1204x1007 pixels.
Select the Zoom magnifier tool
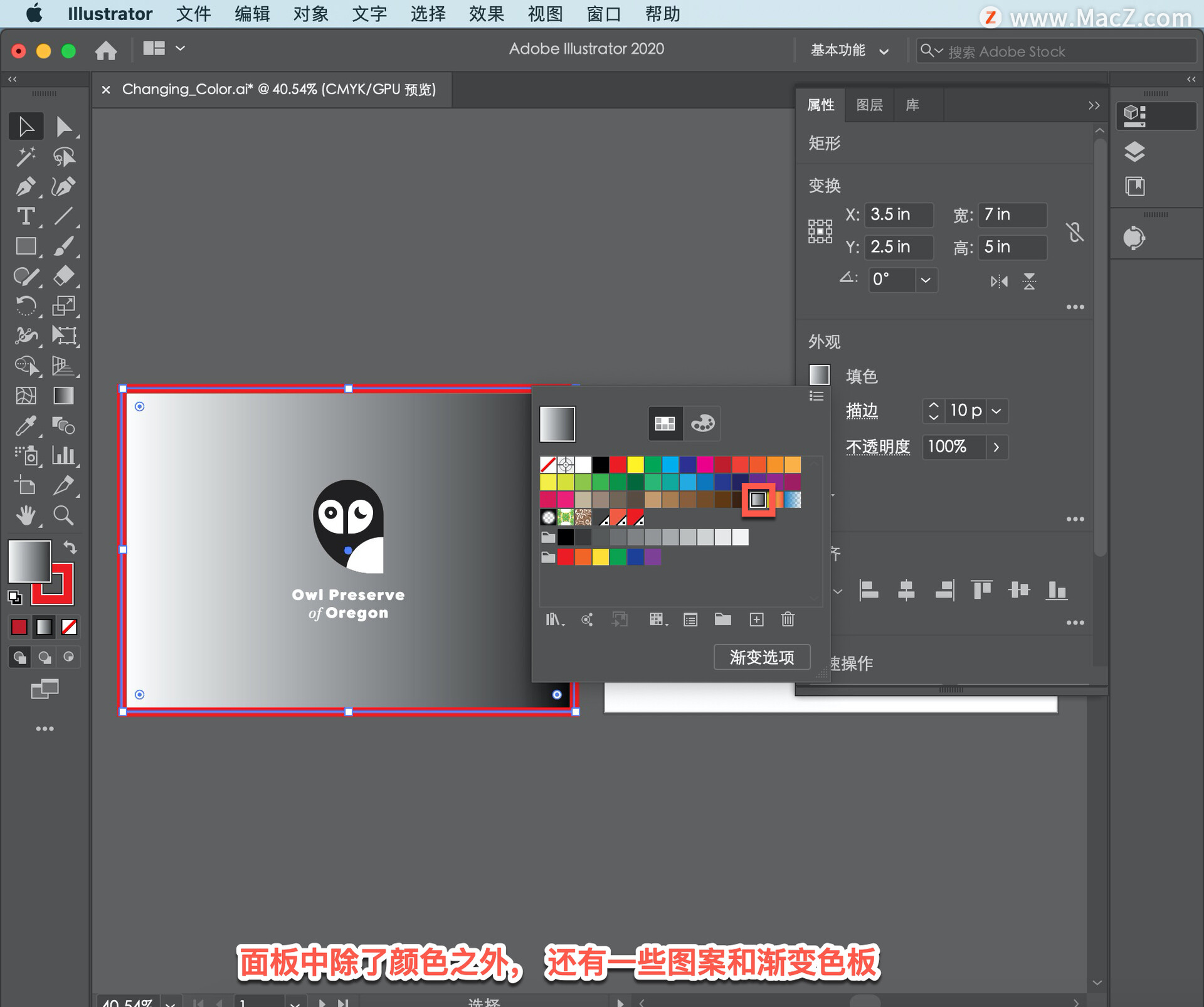click(63, 515)
